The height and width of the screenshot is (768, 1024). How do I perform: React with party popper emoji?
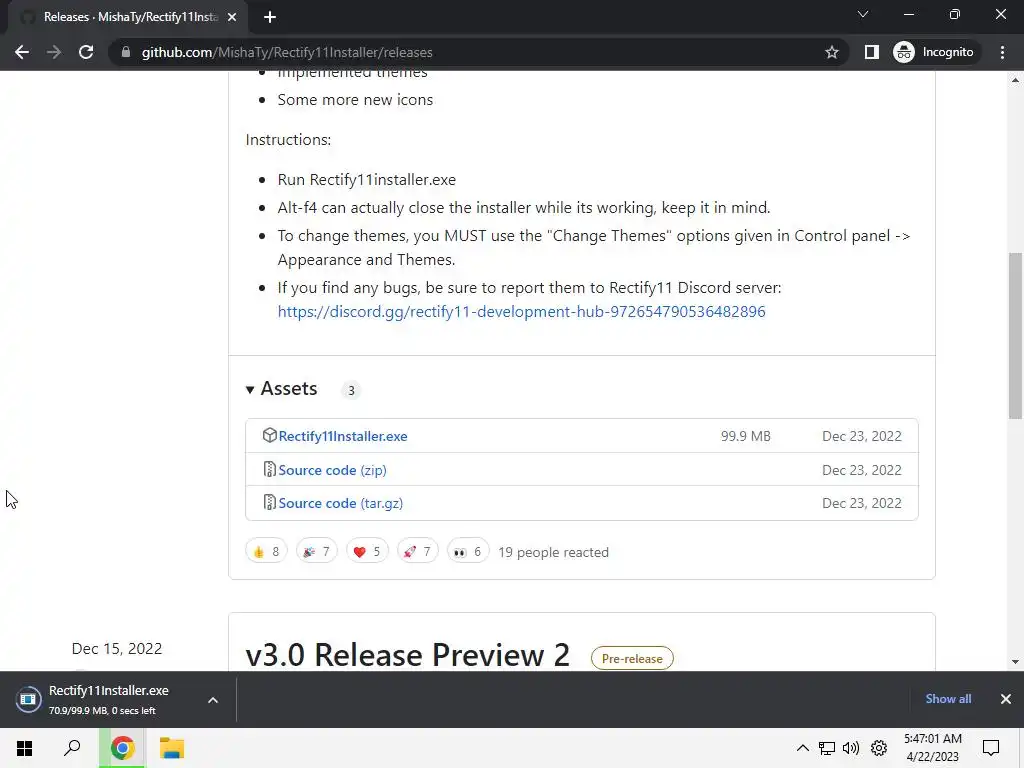click(317, 552)
